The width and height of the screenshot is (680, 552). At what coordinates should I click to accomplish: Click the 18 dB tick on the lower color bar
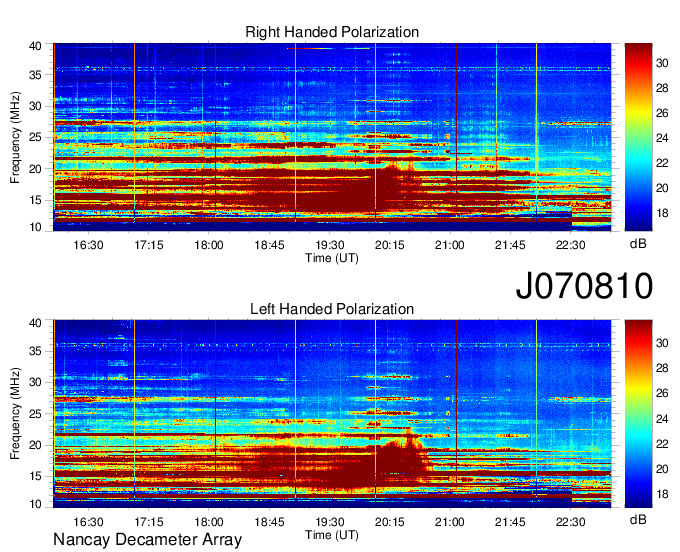click(662, 494)
